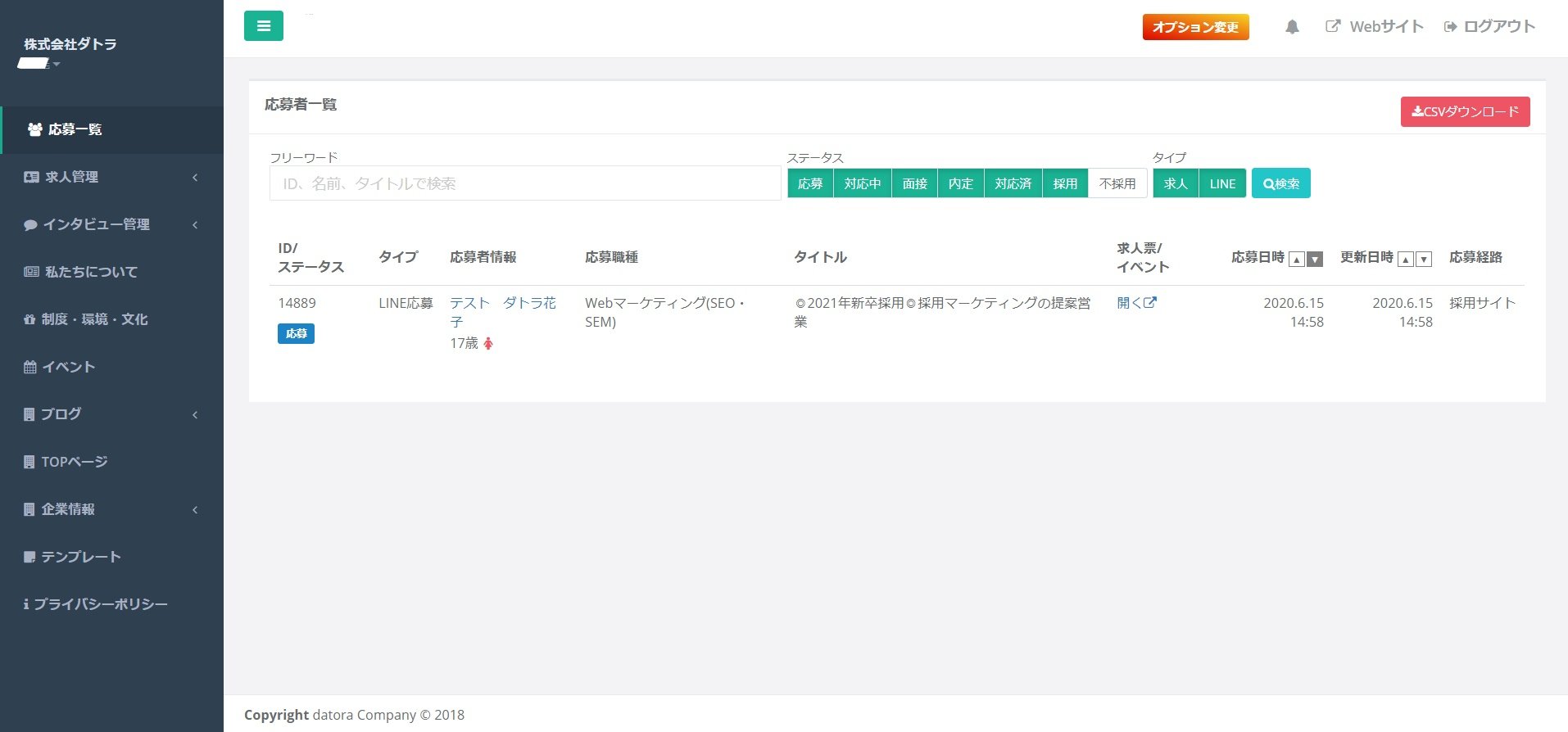Screen dimensions: 1568x732
Task: Click the speech bubble icon beside インタビュー管理
Action: [30, 224]
